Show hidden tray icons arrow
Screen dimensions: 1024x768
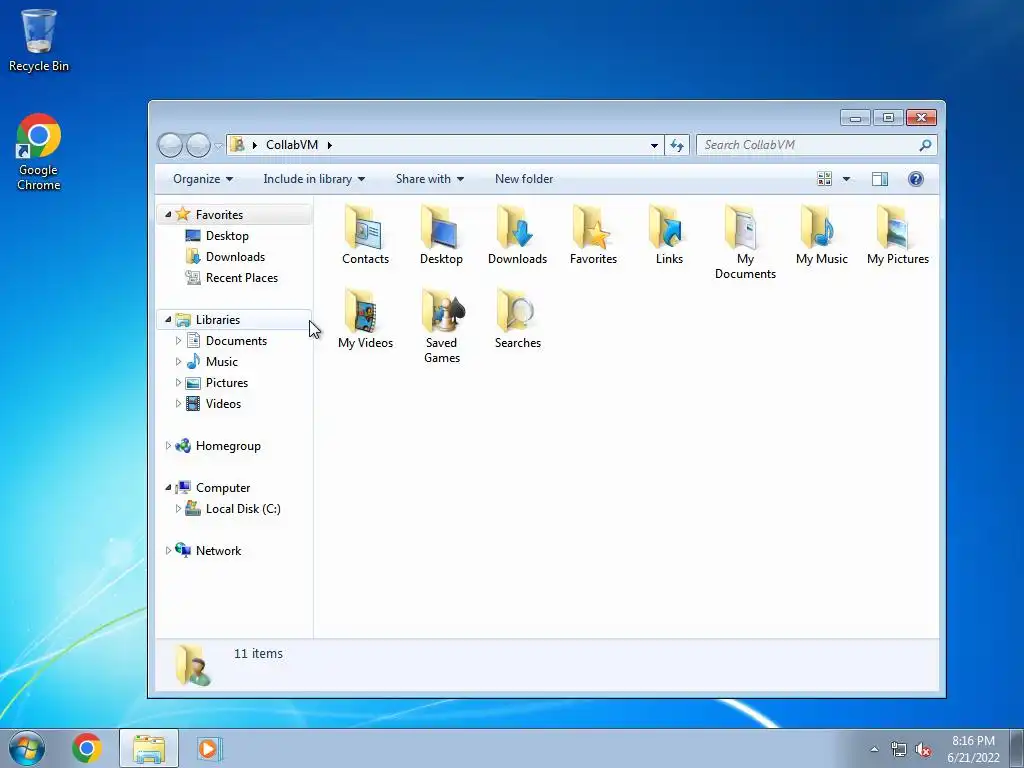[874, 749]
